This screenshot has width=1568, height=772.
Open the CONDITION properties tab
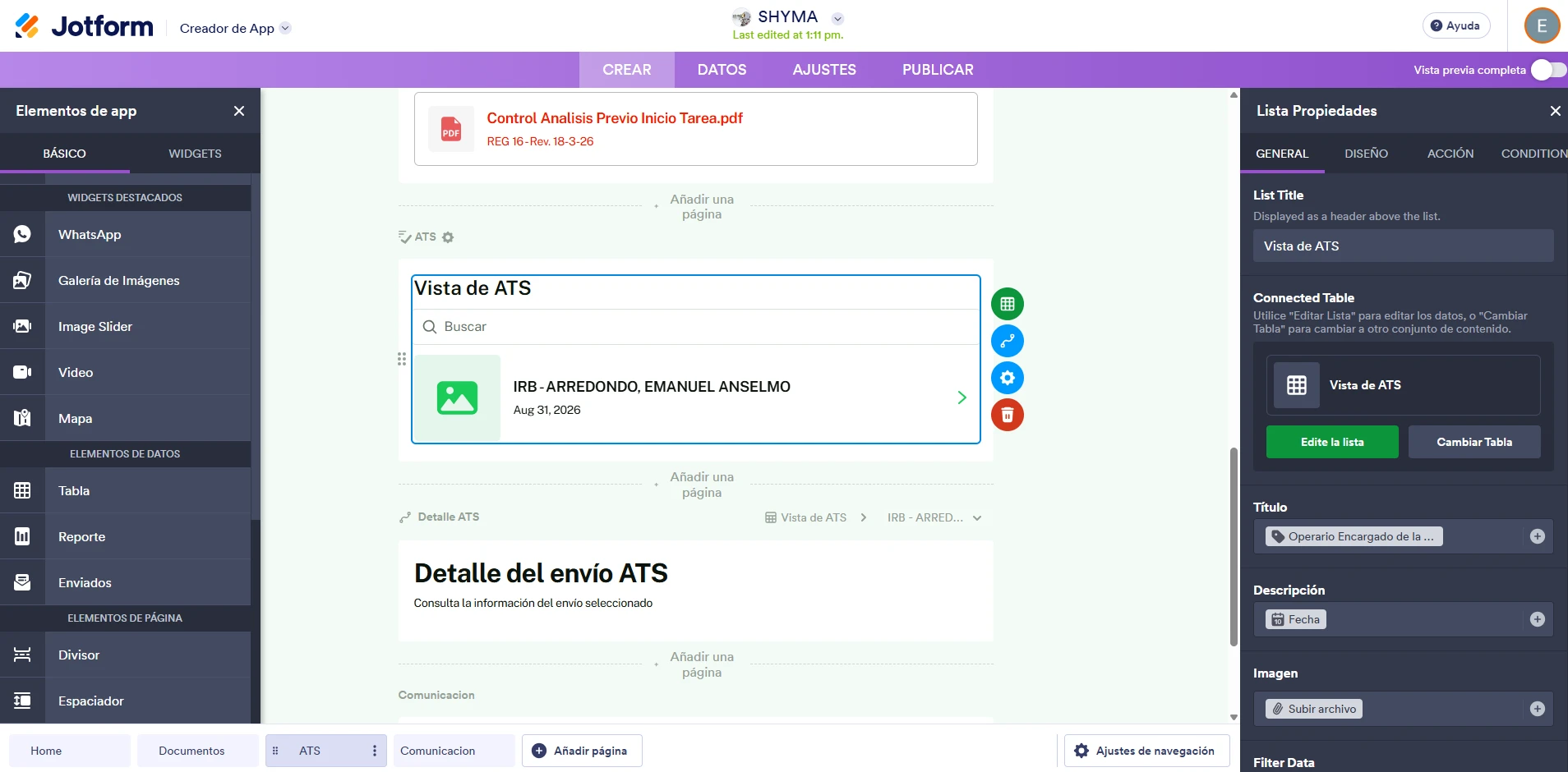click(x=1533, y=154)
